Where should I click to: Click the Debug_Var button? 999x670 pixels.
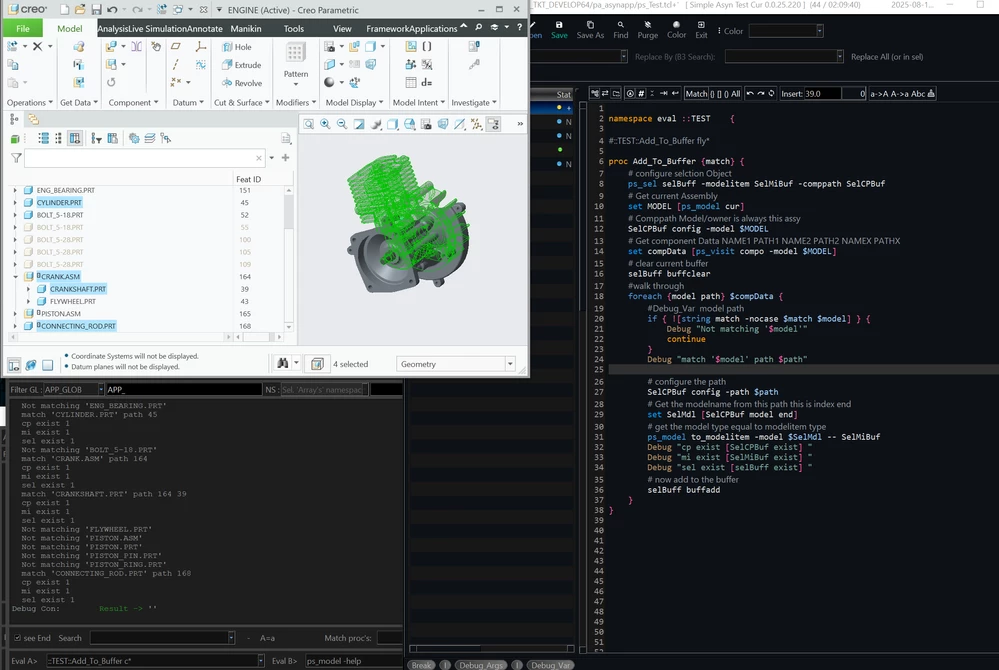click(550, 665)
